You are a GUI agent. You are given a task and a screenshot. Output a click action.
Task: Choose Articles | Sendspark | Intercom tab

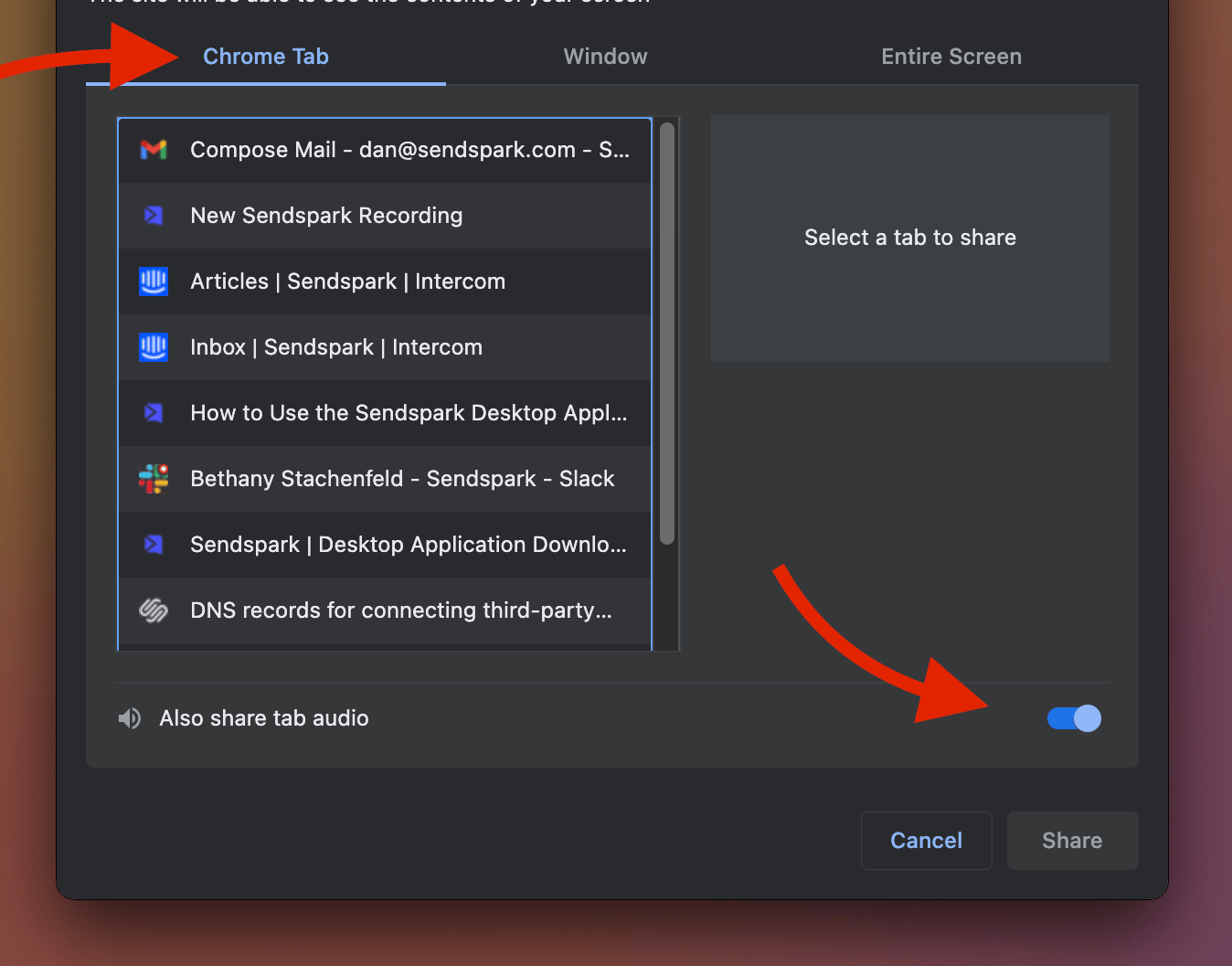click(385, 281)
